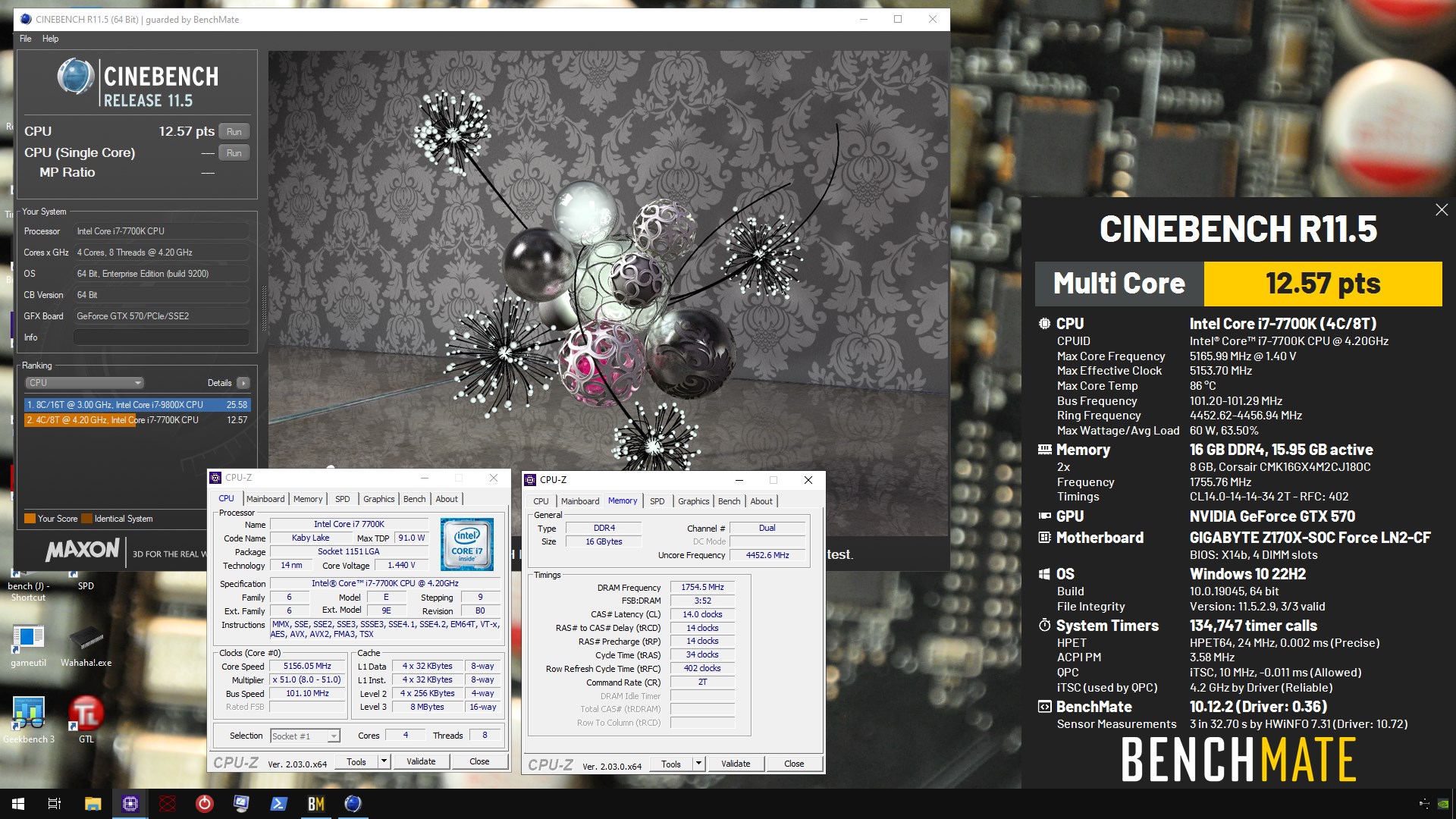Screen dimensions: 1456x819
Task: Click Validate in right CPU-Z window
Action: click(736, 764)
